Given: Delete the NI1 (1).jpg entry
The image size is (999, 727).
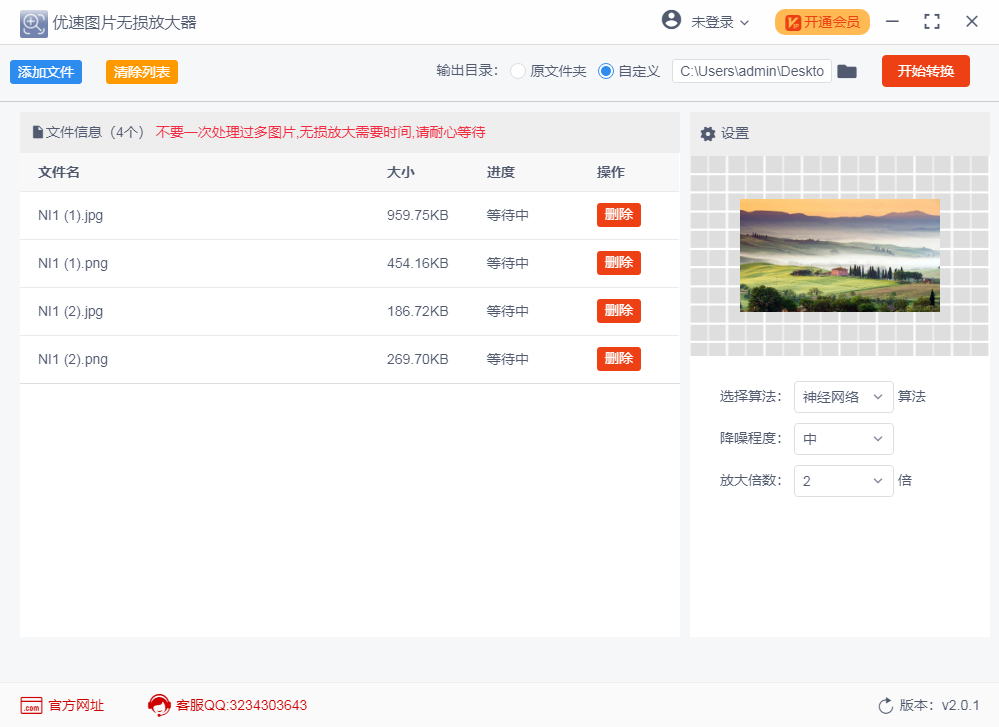Looking at the screenshot, I should [619, 215].
